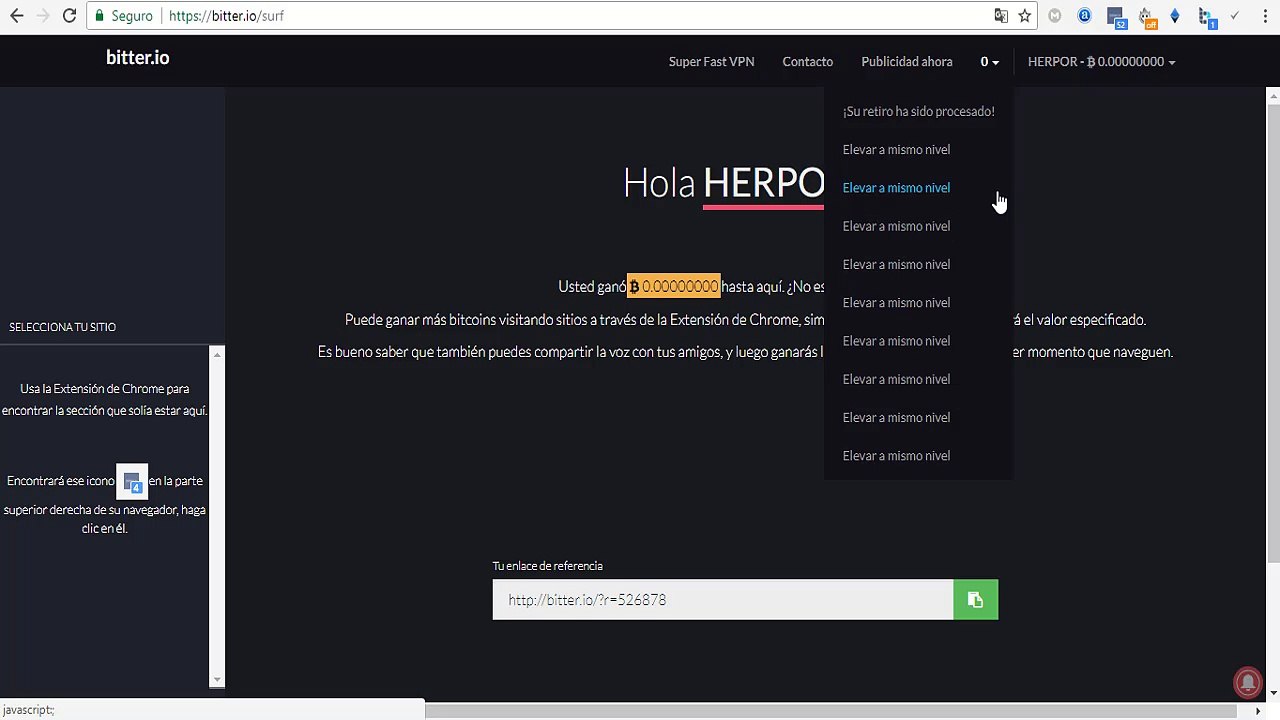This screenshot has width=1280, height=720.
Task: Open the grey MEGA extension icon
Action: coord(1055,16)
